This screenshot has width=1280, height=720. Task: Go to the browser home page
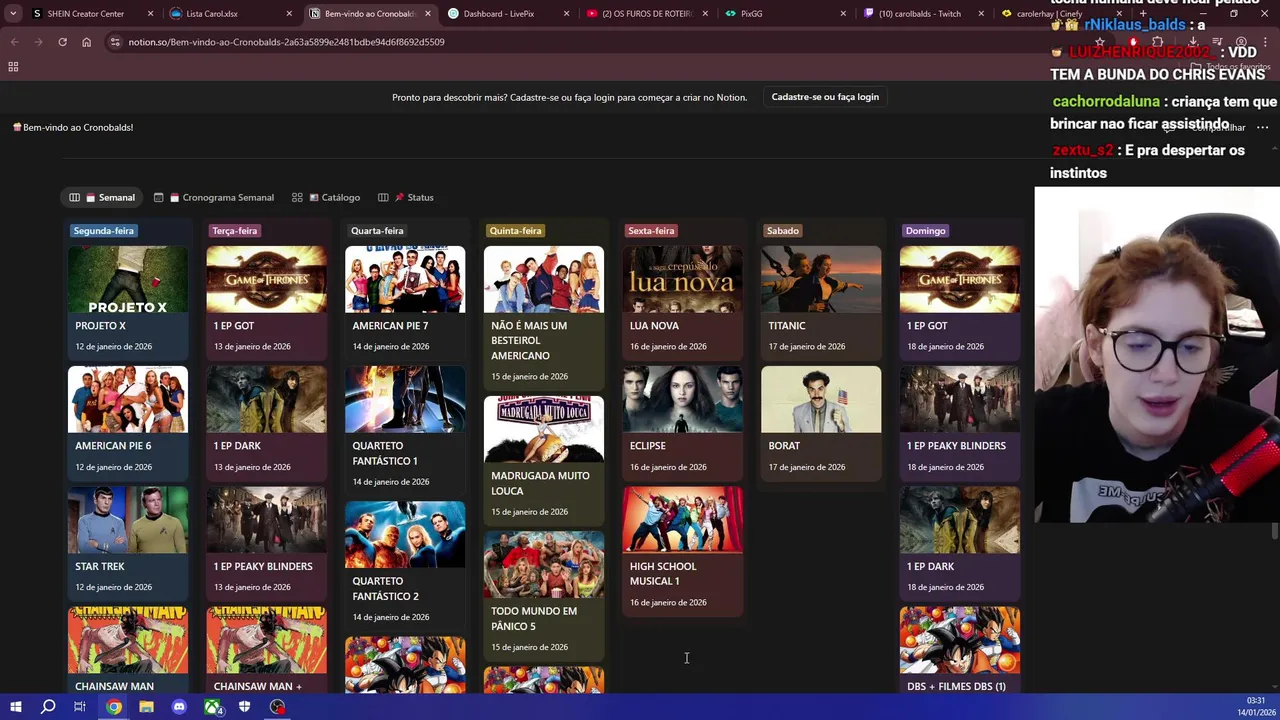click(86, 42)
